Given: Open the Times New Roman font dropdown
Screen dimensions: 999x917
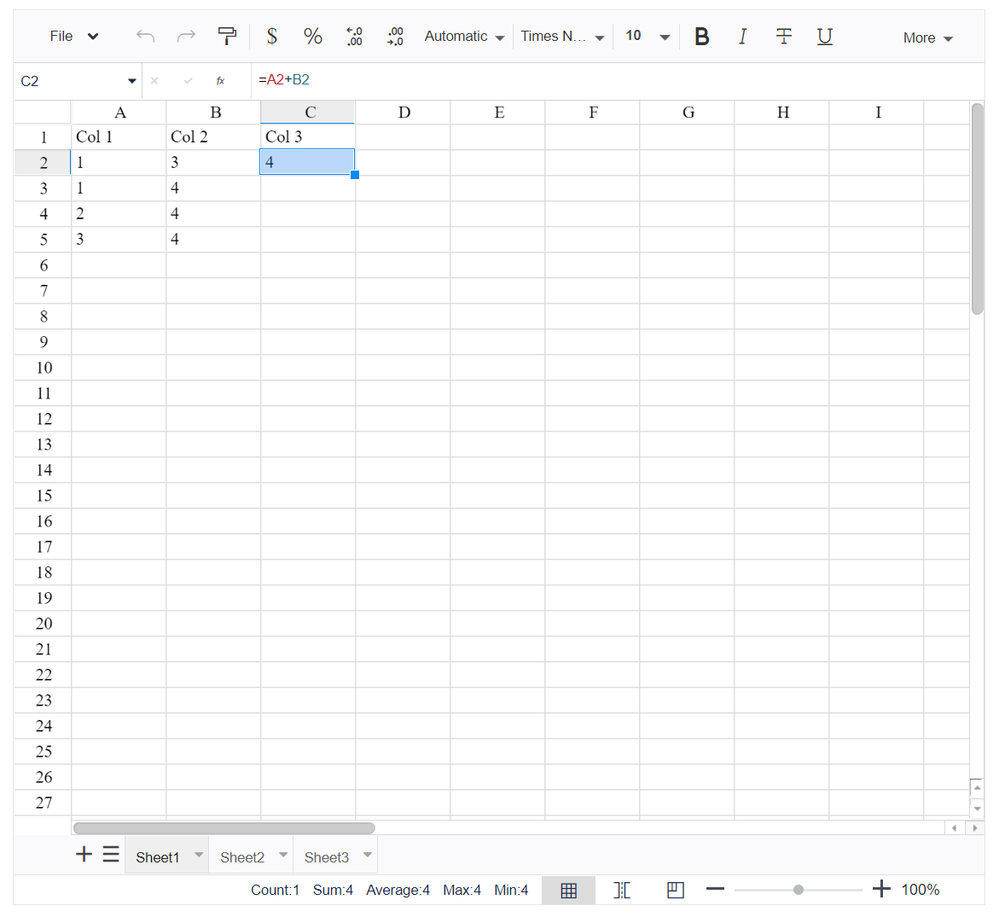Looking at the screenshot, I should click(563, 36).
